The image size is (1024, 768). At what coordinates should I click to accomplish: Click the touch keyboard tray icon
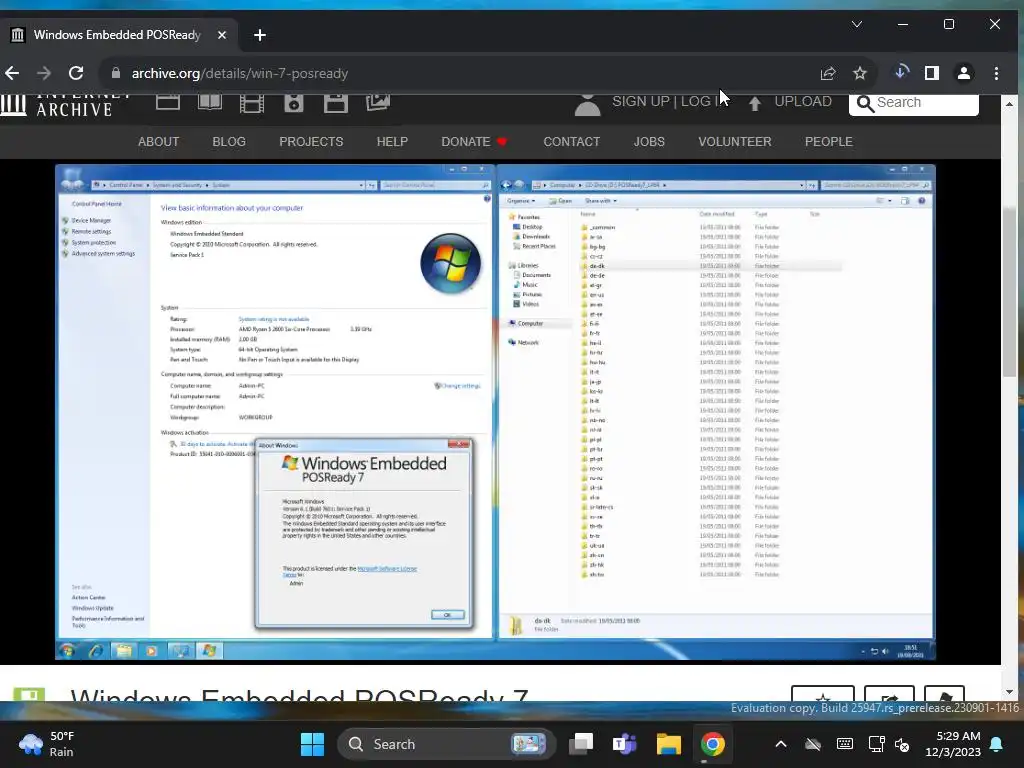[844, 744]
